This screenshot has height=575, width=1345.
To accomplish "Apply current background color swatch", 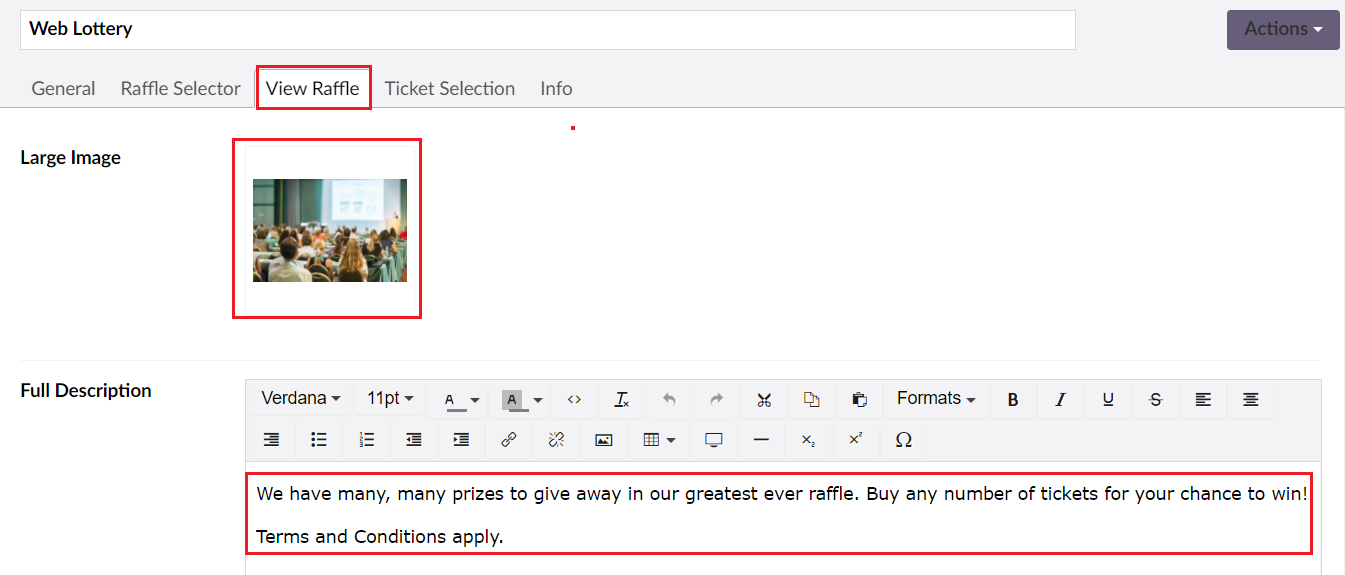I will pos(512,400).
